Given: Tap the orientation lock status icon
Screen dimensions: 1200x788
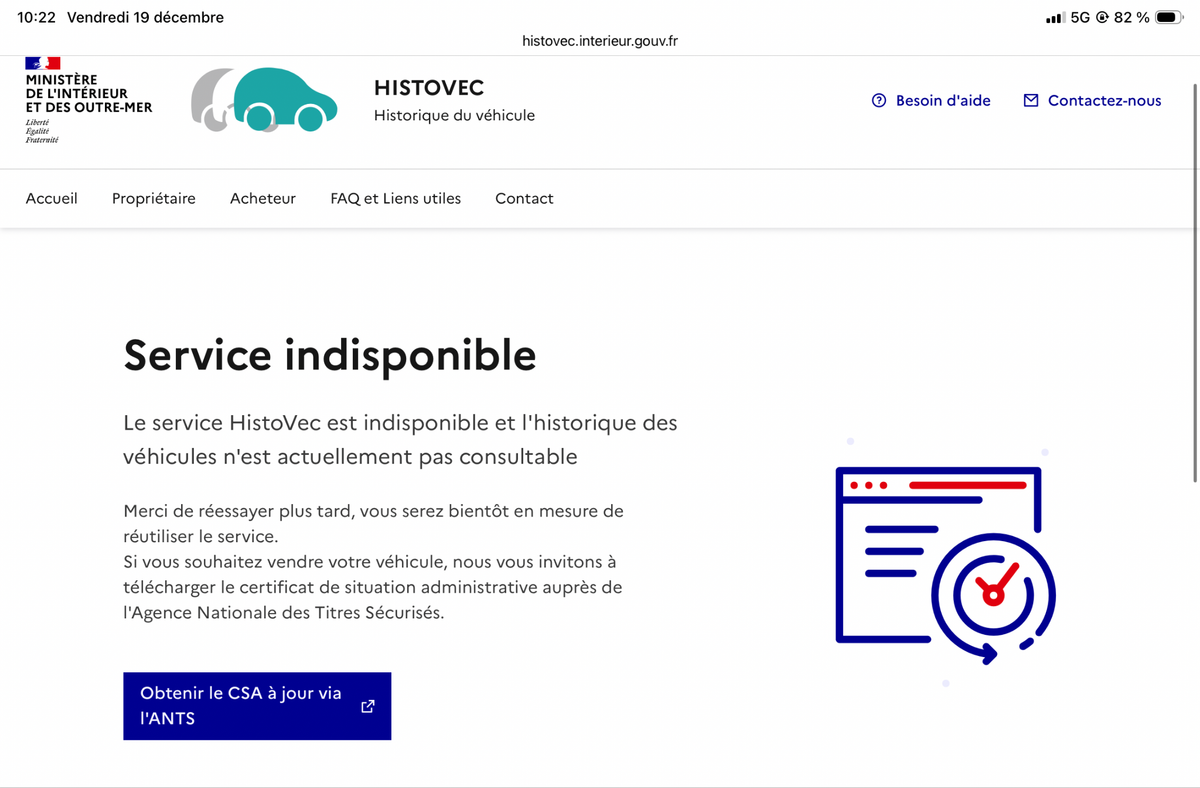Looking at the screenshot, I should (x=1103, y=17).
